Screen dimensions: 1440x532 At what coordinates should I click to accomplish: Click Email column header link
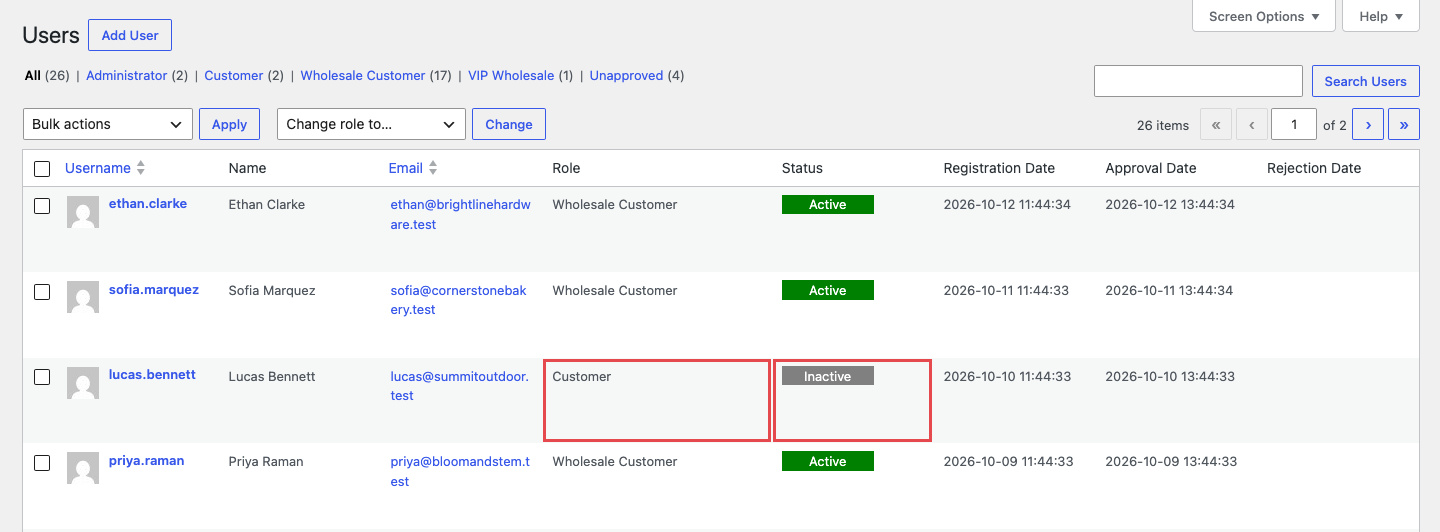tap(406, 168)
